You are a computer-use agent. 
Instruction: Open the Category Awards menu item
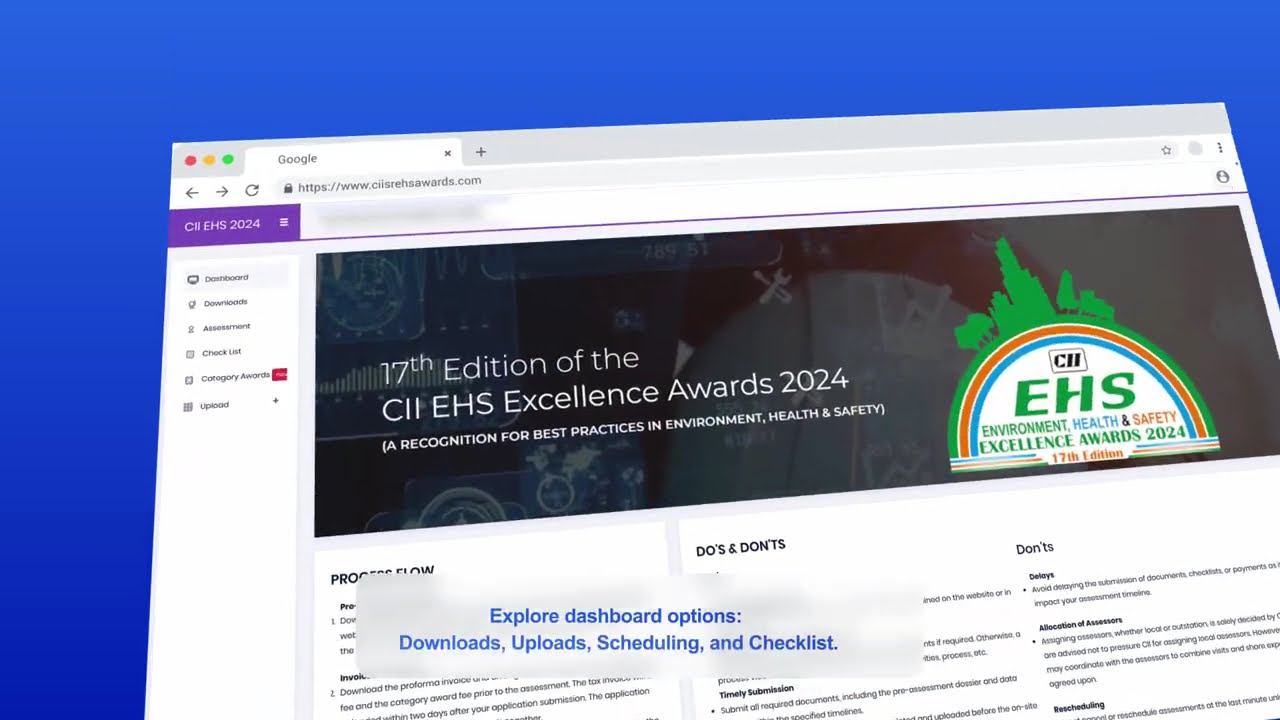[x=235, y=377]
